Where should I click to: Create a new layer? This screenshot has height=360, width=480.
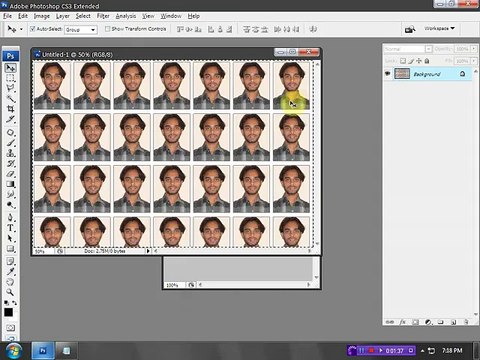coord(454,322)
